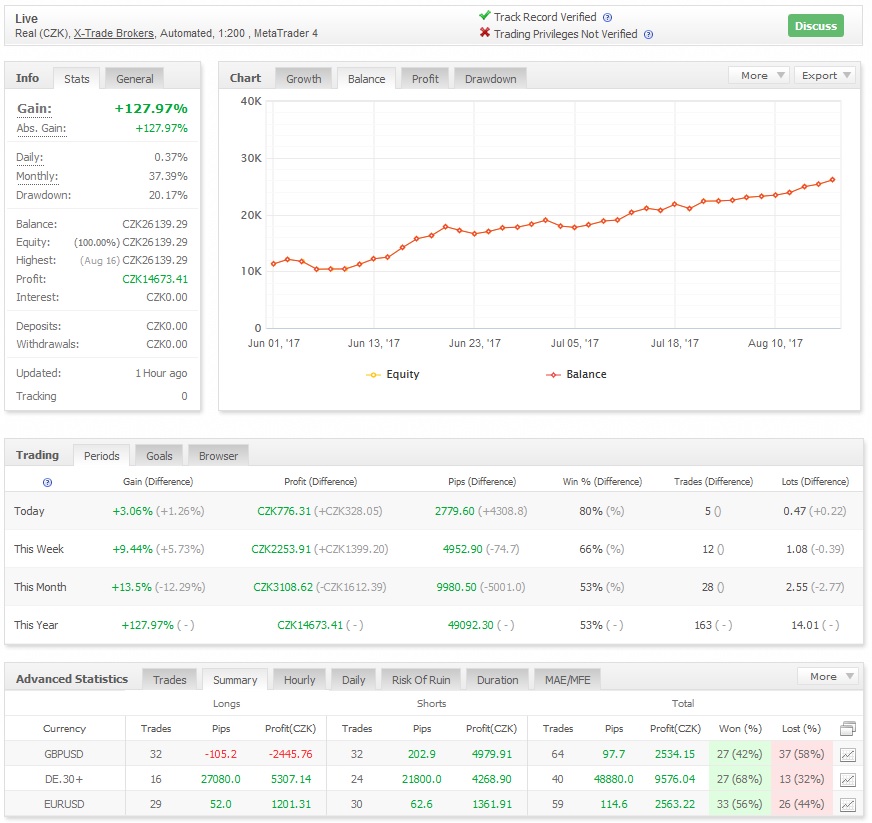Viewport: 872px width, 823px height.
Task: Click the help icon beside Trading Privileges Not Verified
Action: coord(648,34)
